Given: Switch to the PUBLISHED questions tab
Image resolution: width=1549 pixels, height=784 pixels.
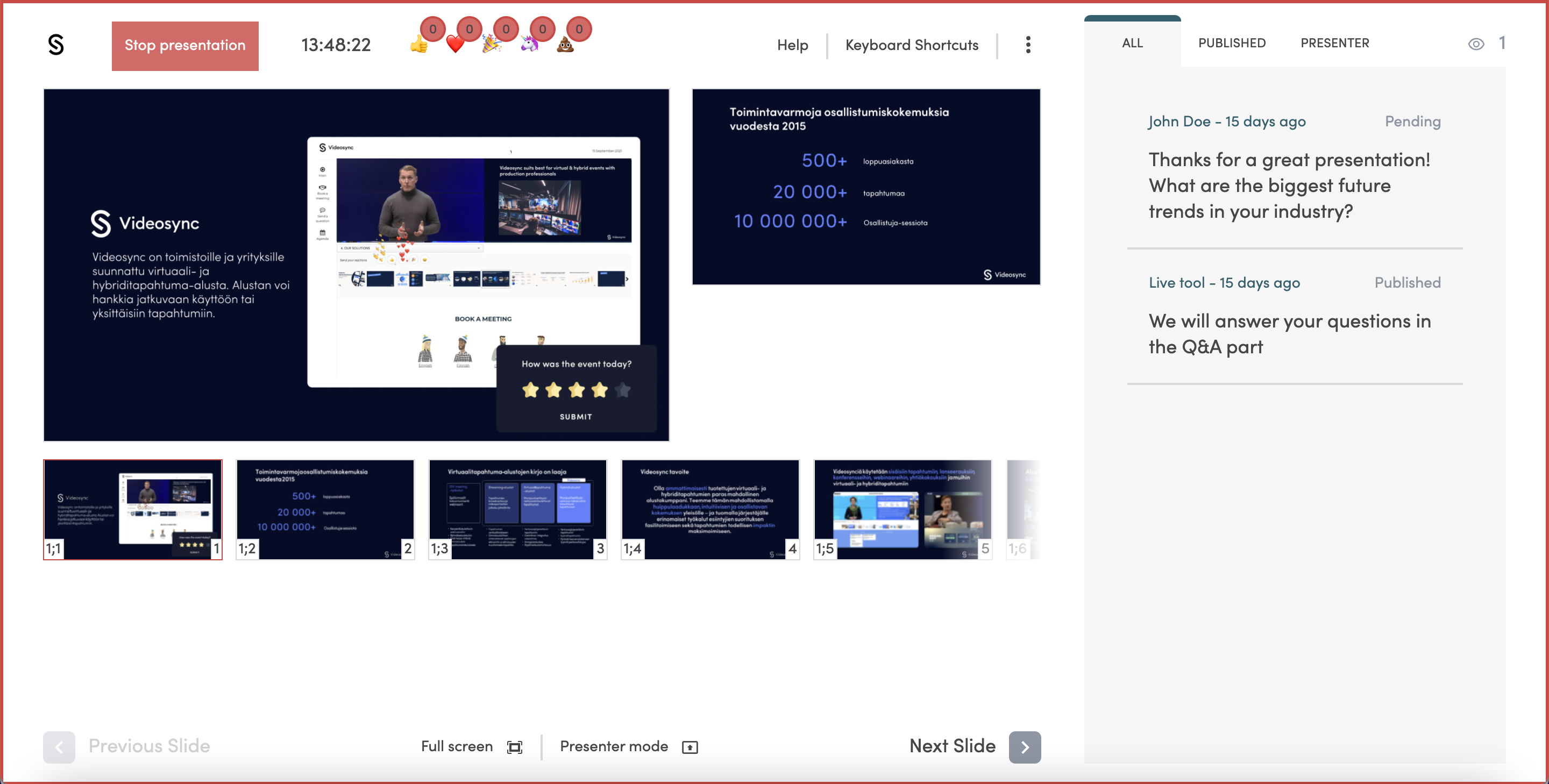Looking at the screenshot, I should coord(1232,42).
